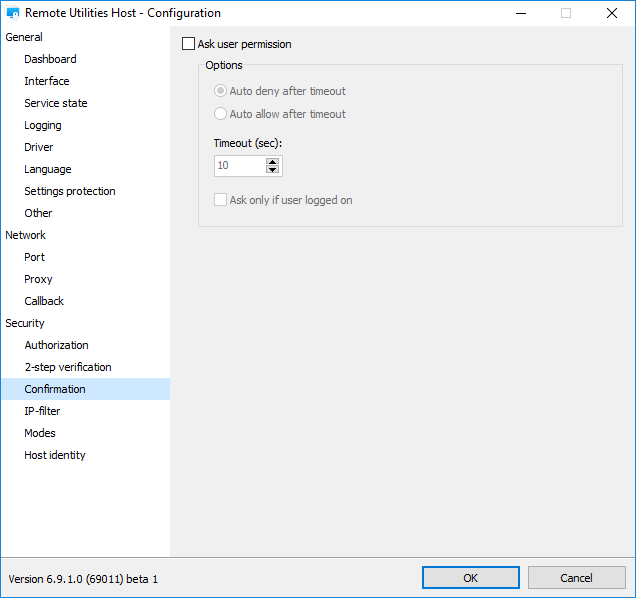Toggle Ask only if user logged on
Viewport: 636px width, 598px height.
click(221, 200)
